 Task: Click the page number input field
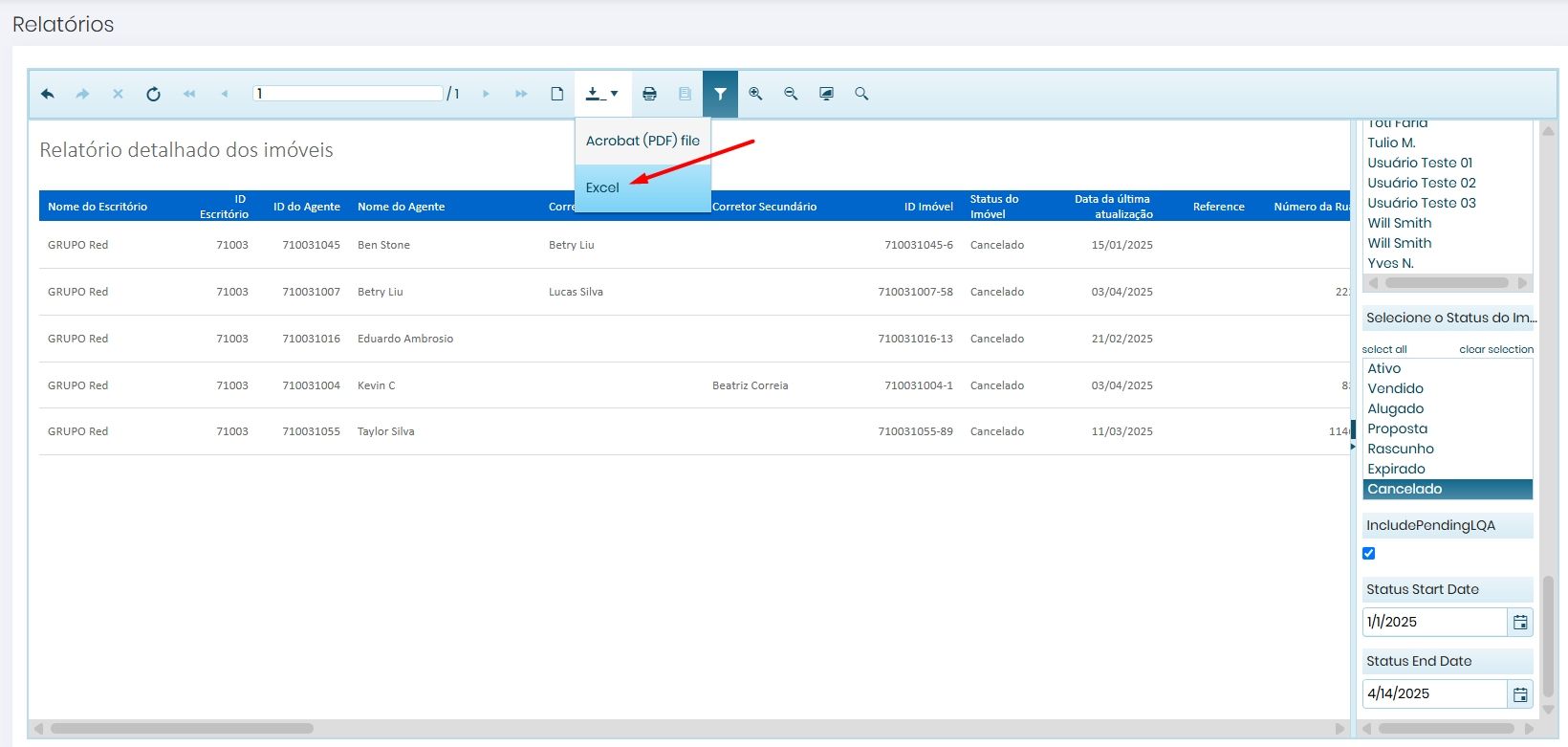coord(348,93)
